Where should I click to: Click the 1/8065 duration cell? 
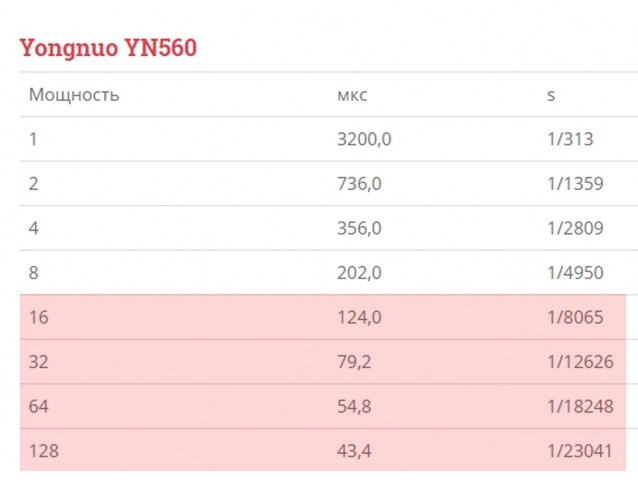pyautogui.click(x=575, y=317)
